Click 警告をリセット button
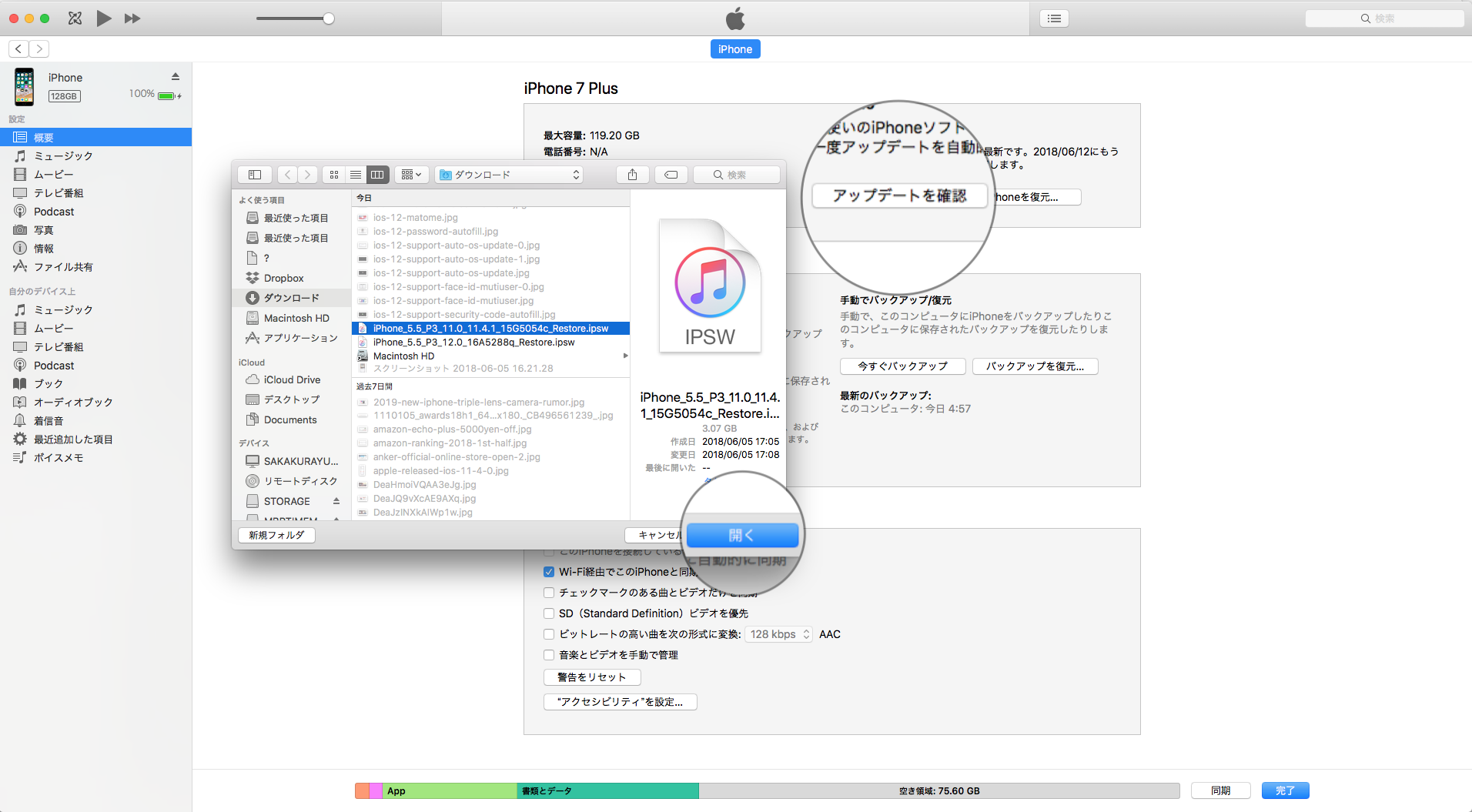Screen dimensions: 1472x812 tap(592, 677)
